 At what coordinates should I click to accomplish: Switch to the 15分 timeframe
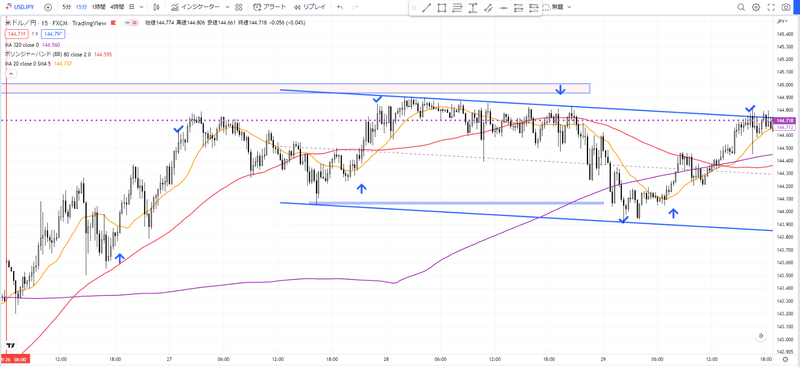[81, 7]
